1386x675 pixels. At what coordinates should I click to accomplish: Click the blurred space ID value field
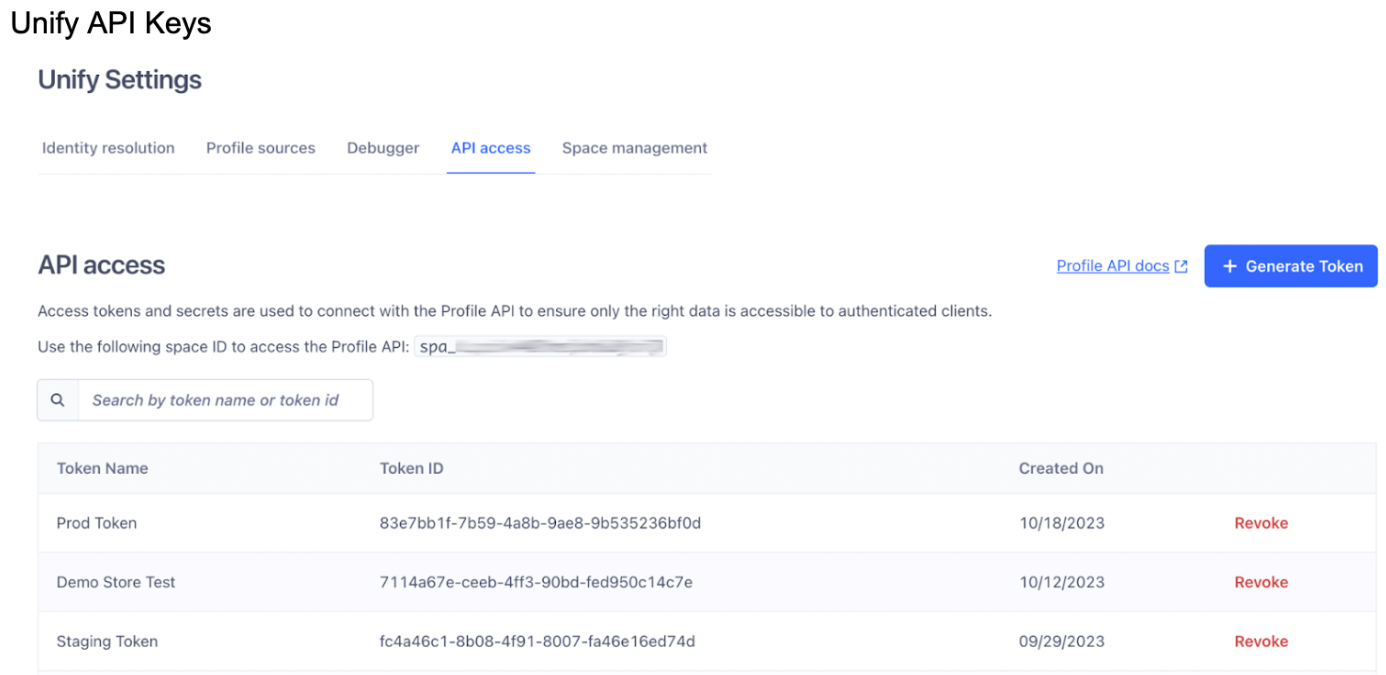(x=540, y=347)
